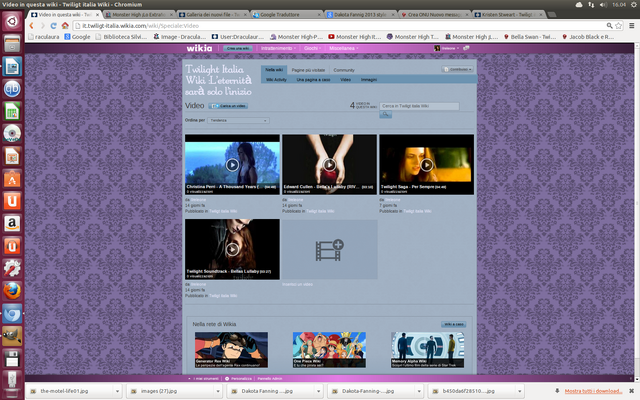Open qBittorrent from the launcher
The width and height of the screenshot is (640, 400).
pyautogui.click(x=12, y=89)
